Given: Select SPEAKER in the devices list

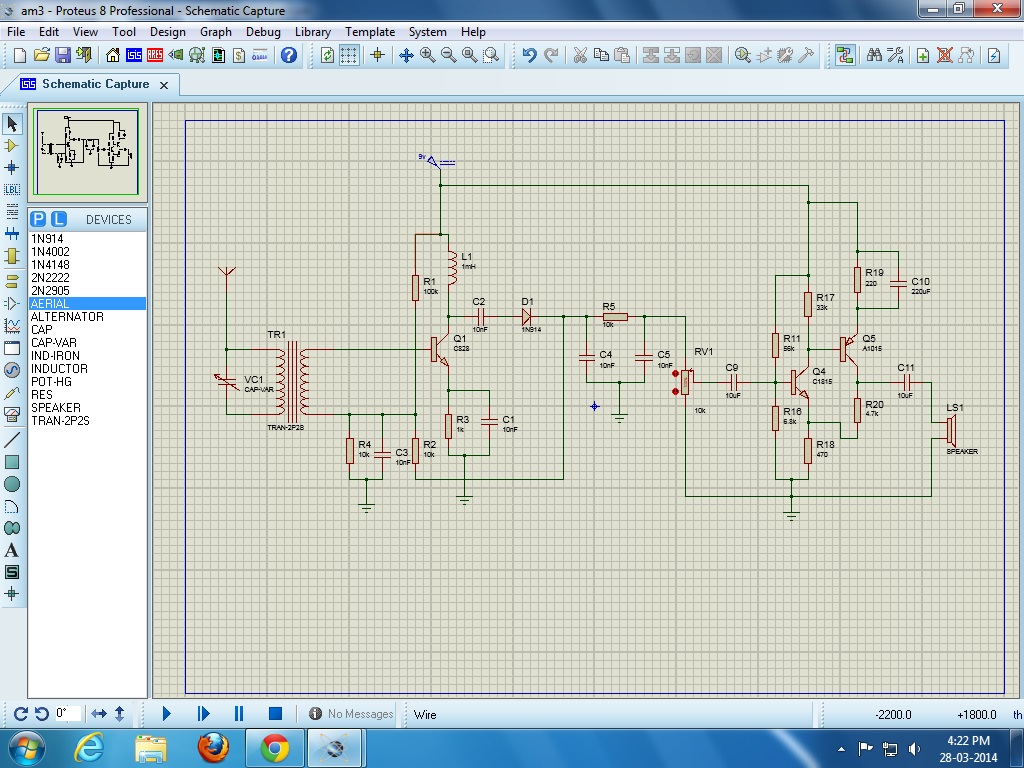Looking at the screenshot, I should tap(56, 408).
